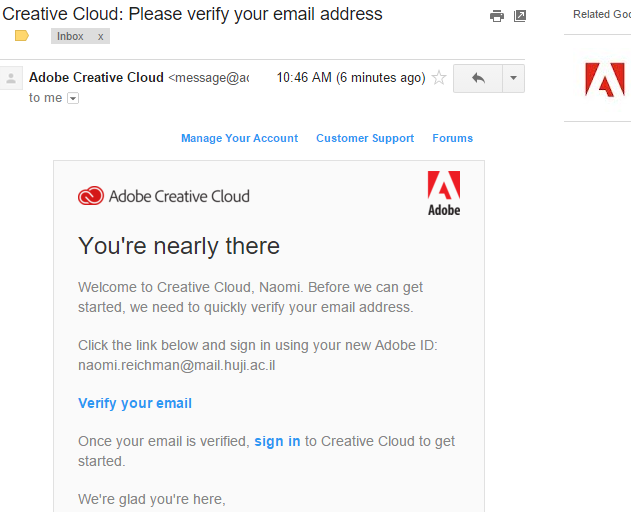Open the Forums link

point(453,138)
